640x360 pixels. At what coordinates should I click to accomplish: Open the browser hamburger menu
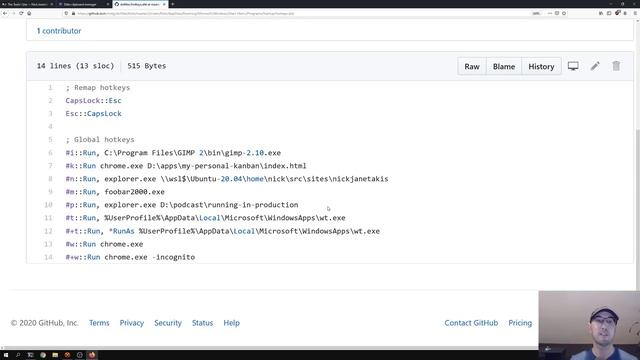click(635, 13)
